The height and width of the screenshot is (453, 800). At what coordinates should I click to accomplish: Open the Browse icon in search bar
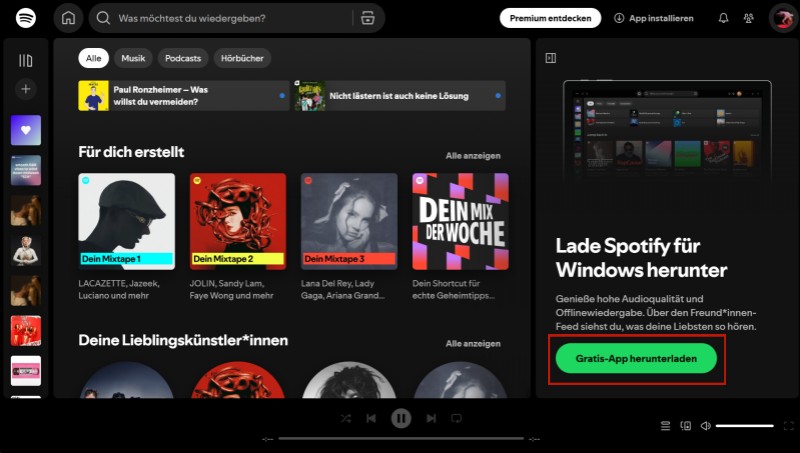point(367,18)
